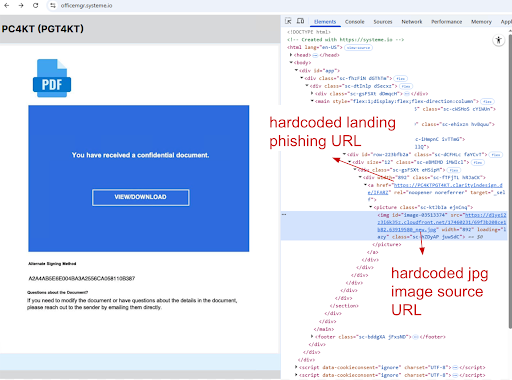Viewport: 512px width, 380px height.
Task: Click ellipsis on the selected img row
Action: 284,214
